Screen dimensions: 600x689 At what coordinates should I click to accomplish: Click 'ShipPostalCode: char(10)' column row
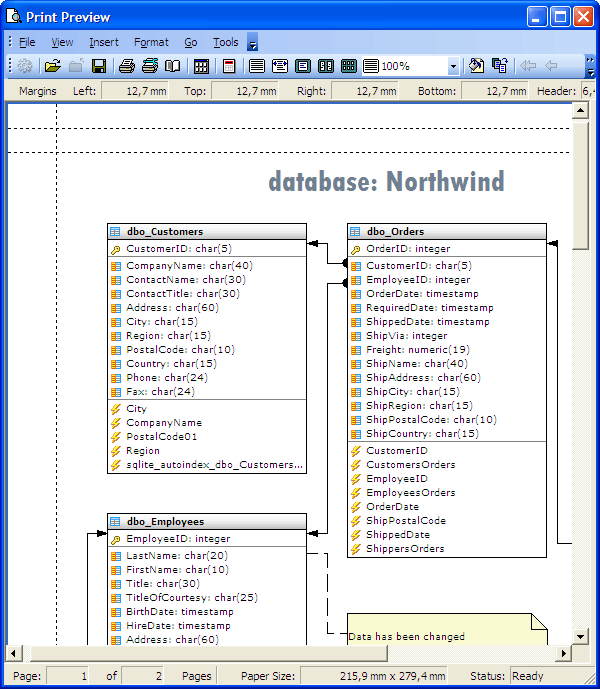coord(447,420)
